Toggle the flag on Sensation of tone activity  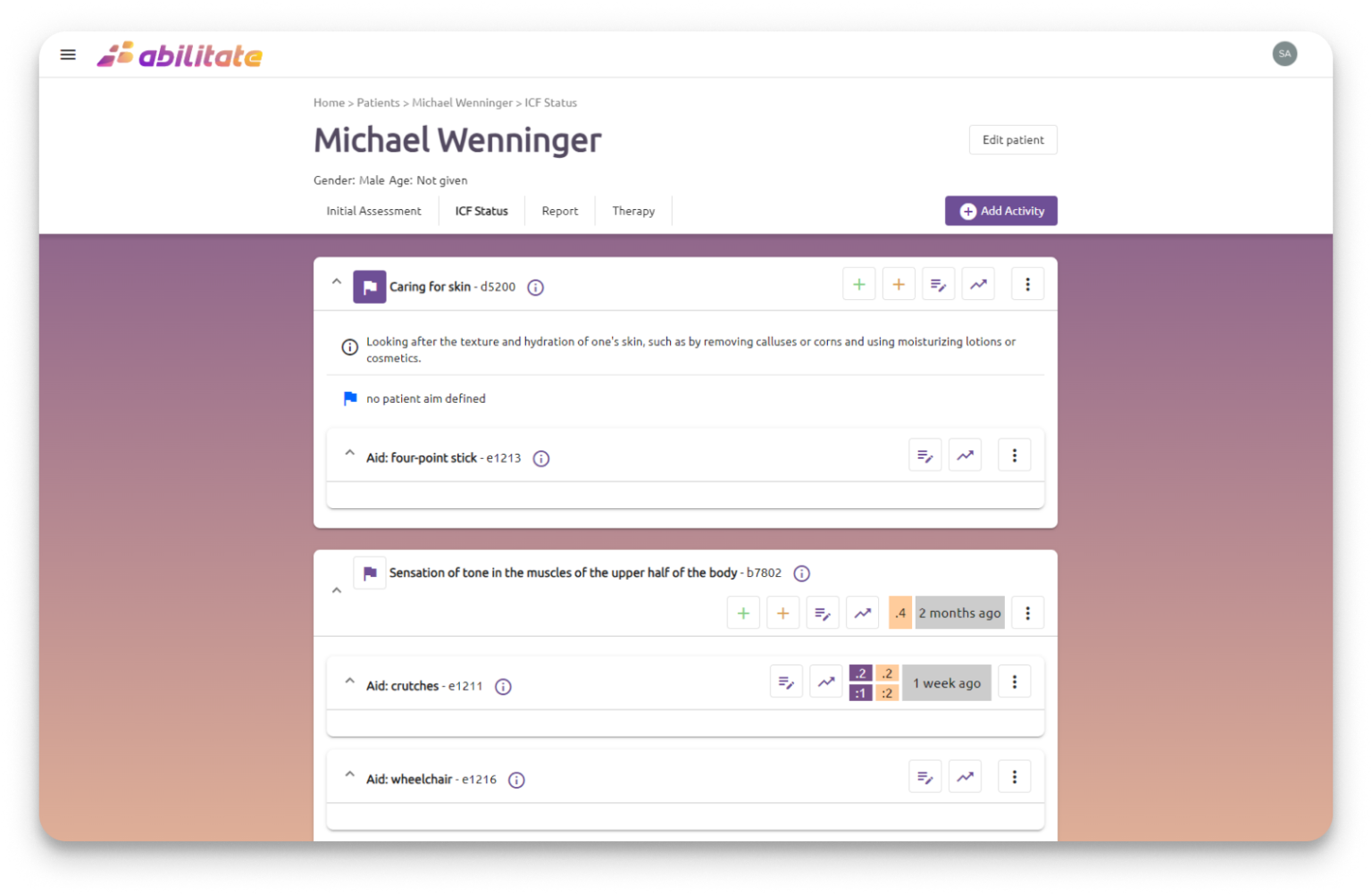(x=369, y=573)
